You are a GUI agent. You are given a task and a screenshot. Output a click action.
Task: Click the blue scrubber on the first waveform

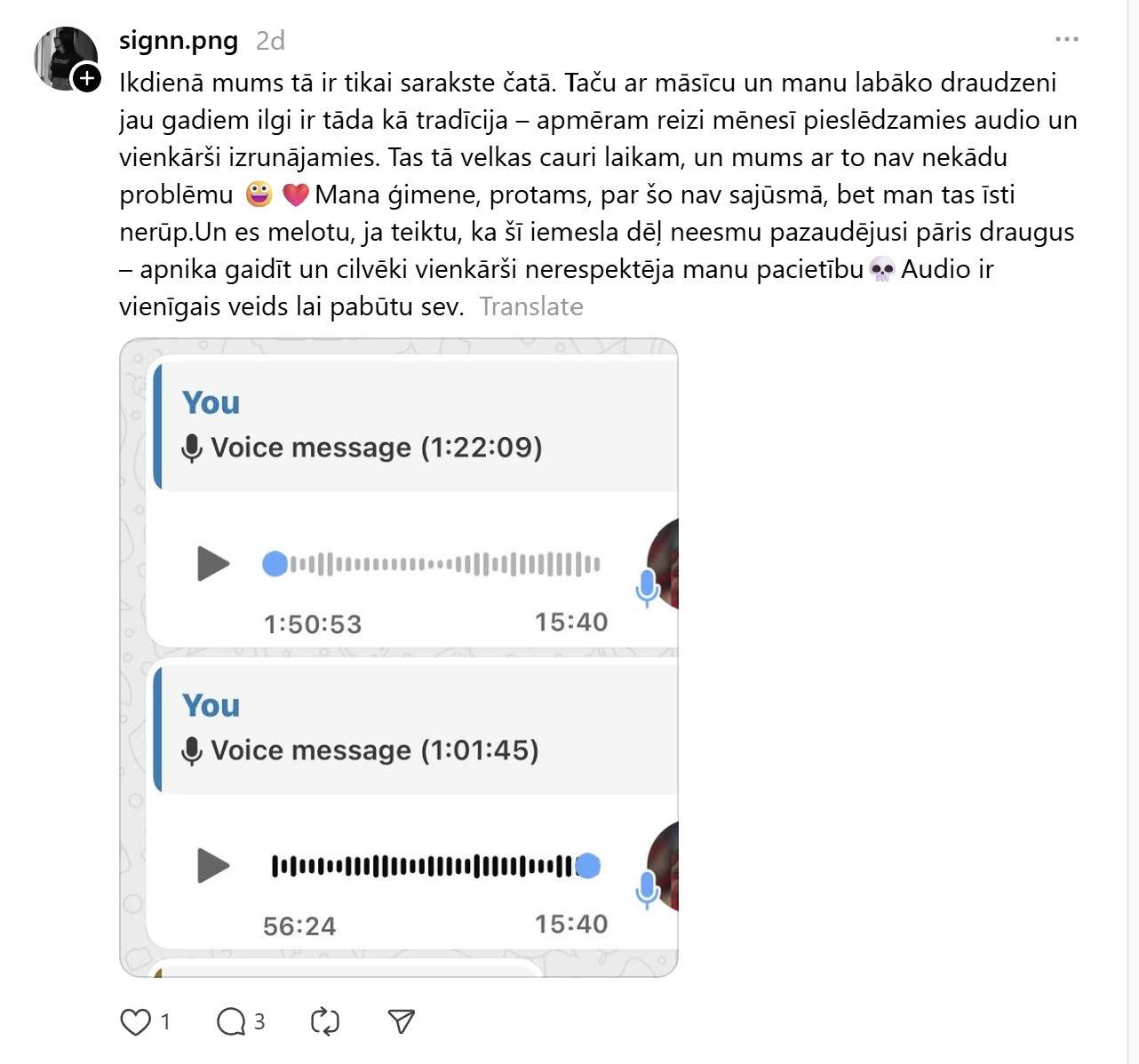tap(275, 564)
